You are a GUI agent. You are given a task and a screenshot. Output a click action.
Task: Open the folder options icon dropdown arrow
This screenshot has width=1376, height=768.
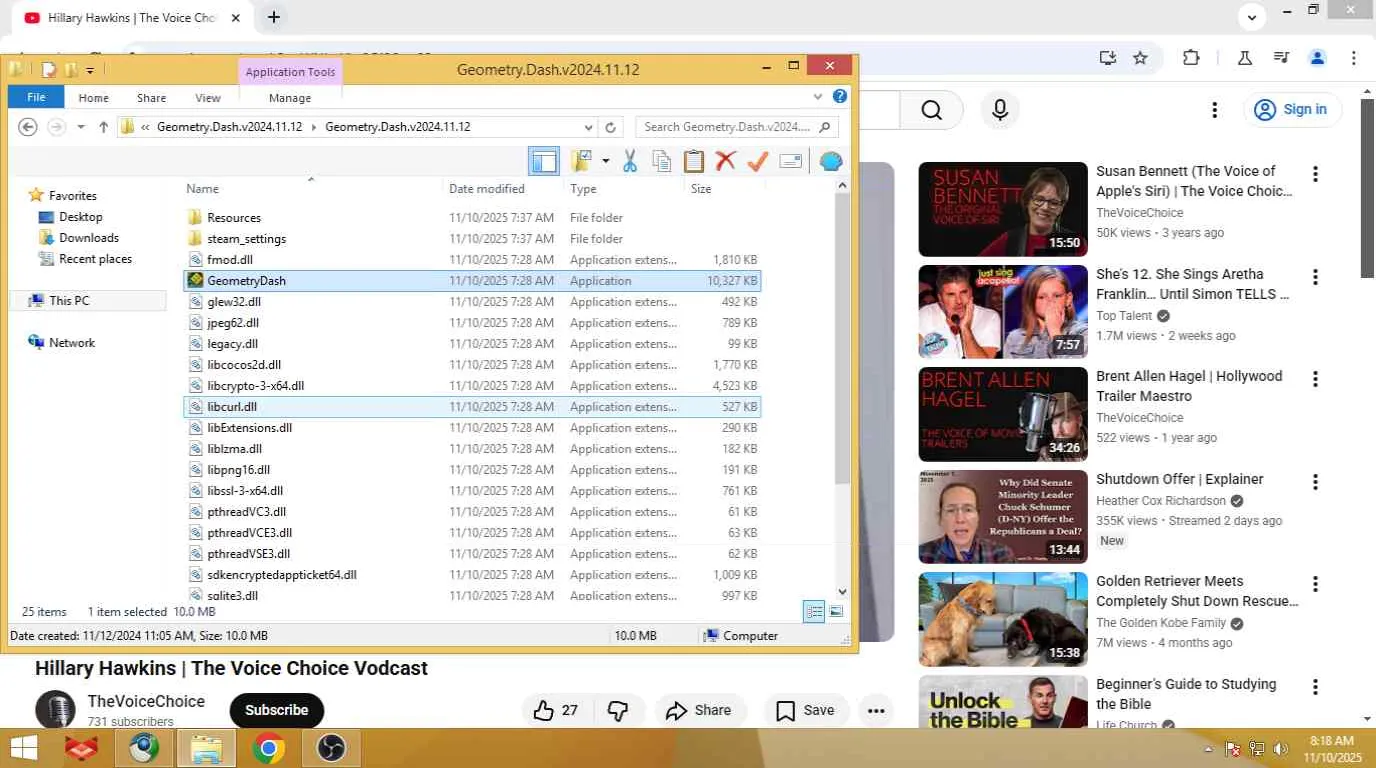click(606, 161)
